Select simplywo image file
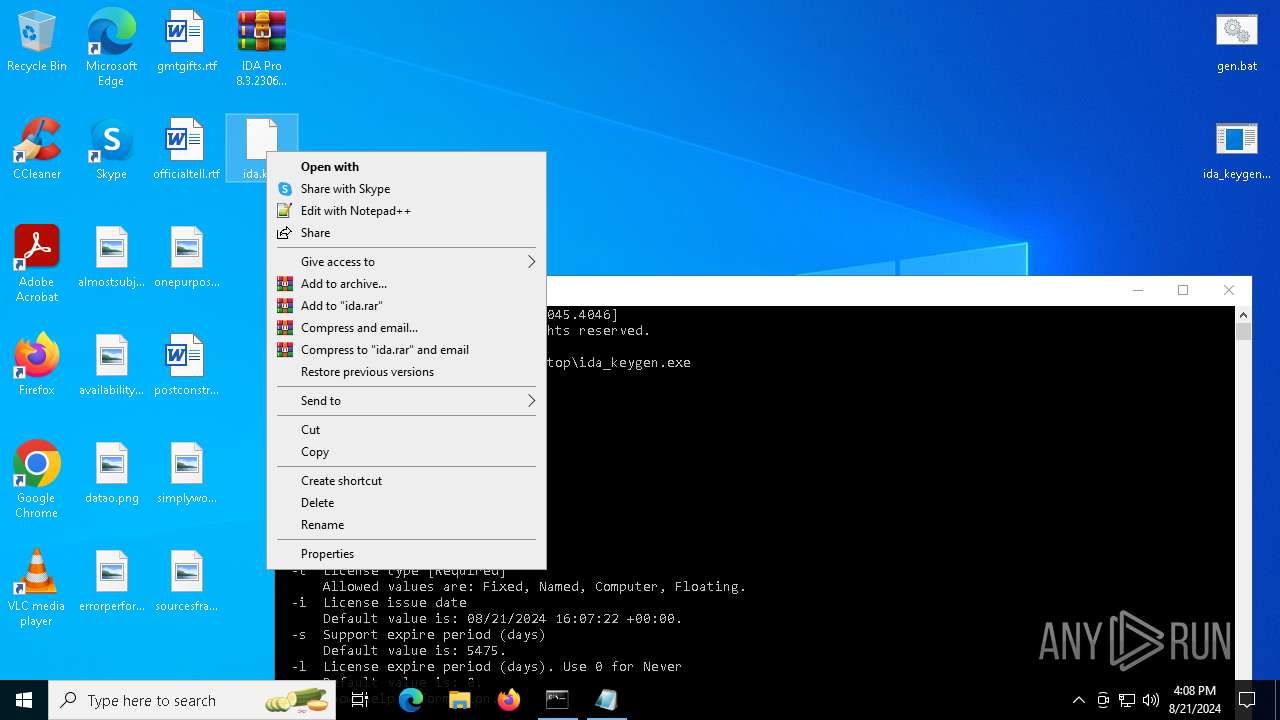 pos(186,474)
